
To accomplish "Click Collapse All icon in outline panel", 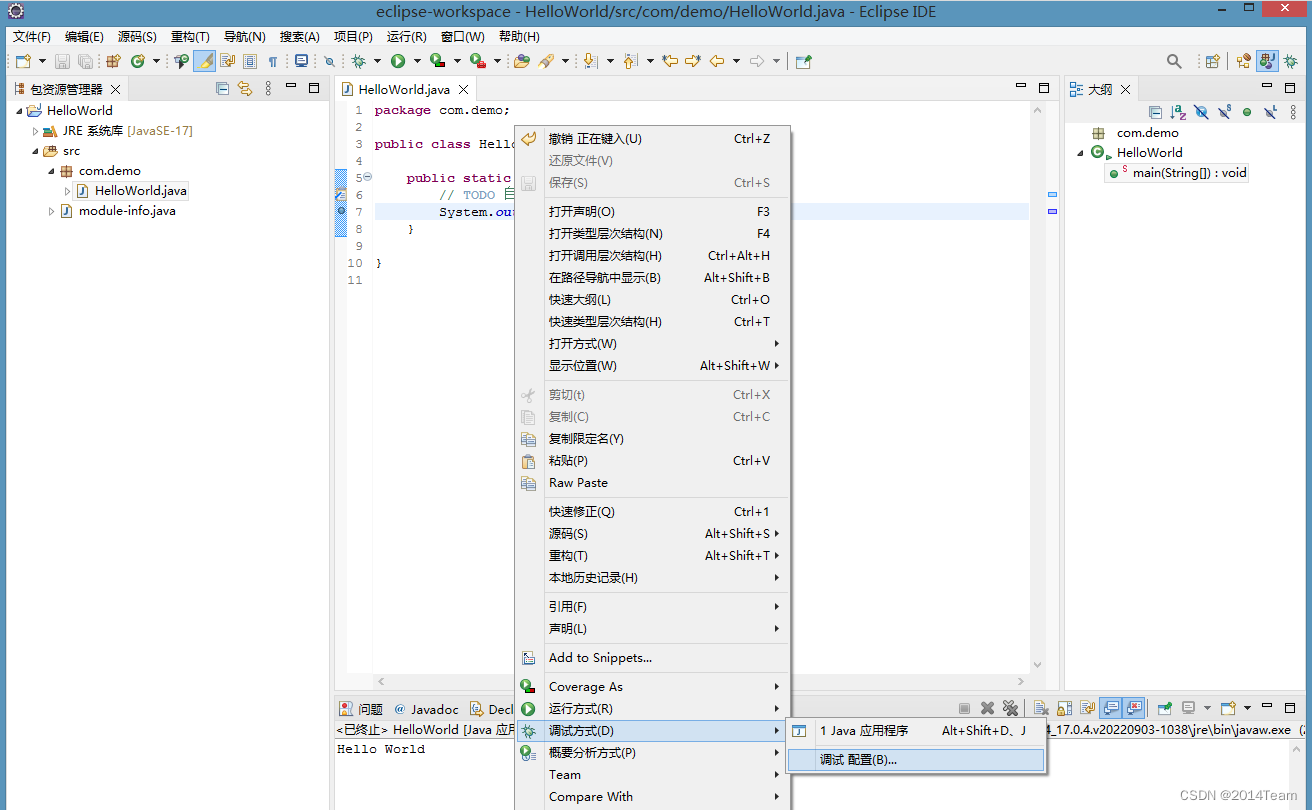I will pyautogui.click(x=1155, y=112).
